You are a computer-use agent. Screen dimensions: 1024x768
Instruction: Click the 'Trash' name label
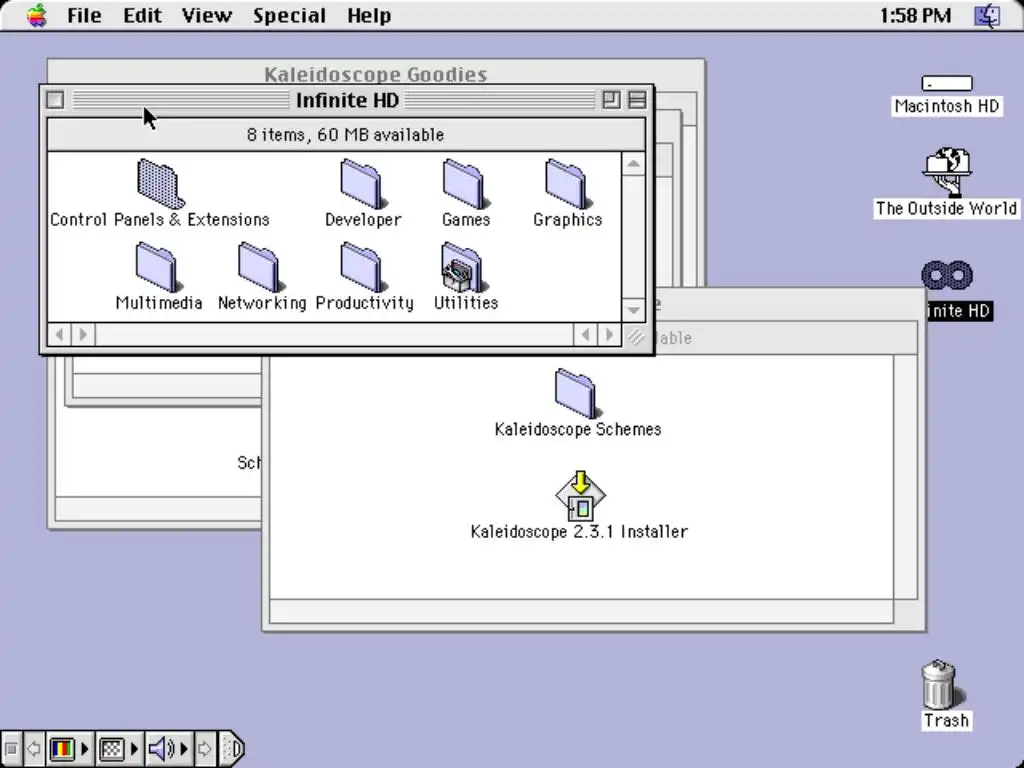coord(946,720)
